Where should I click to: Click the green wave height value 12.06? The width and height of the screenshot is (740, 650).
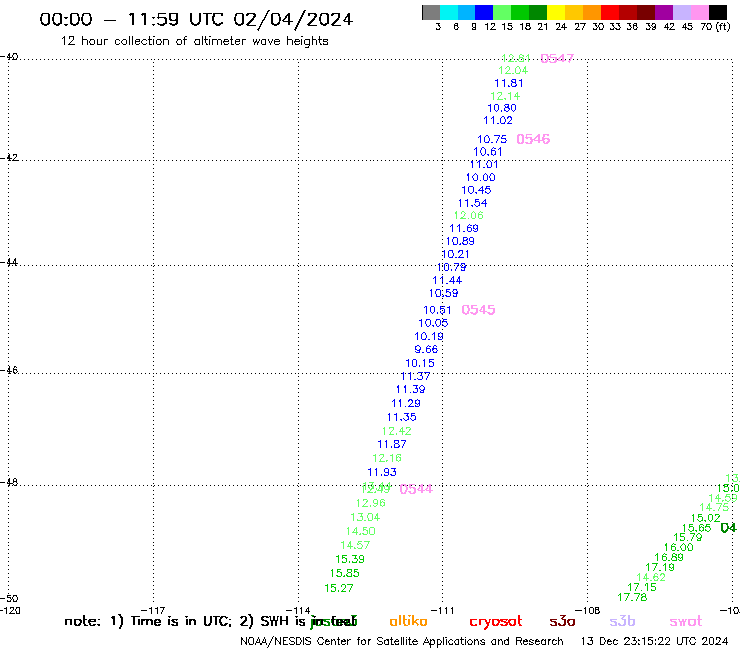click(x=469, y=215)
